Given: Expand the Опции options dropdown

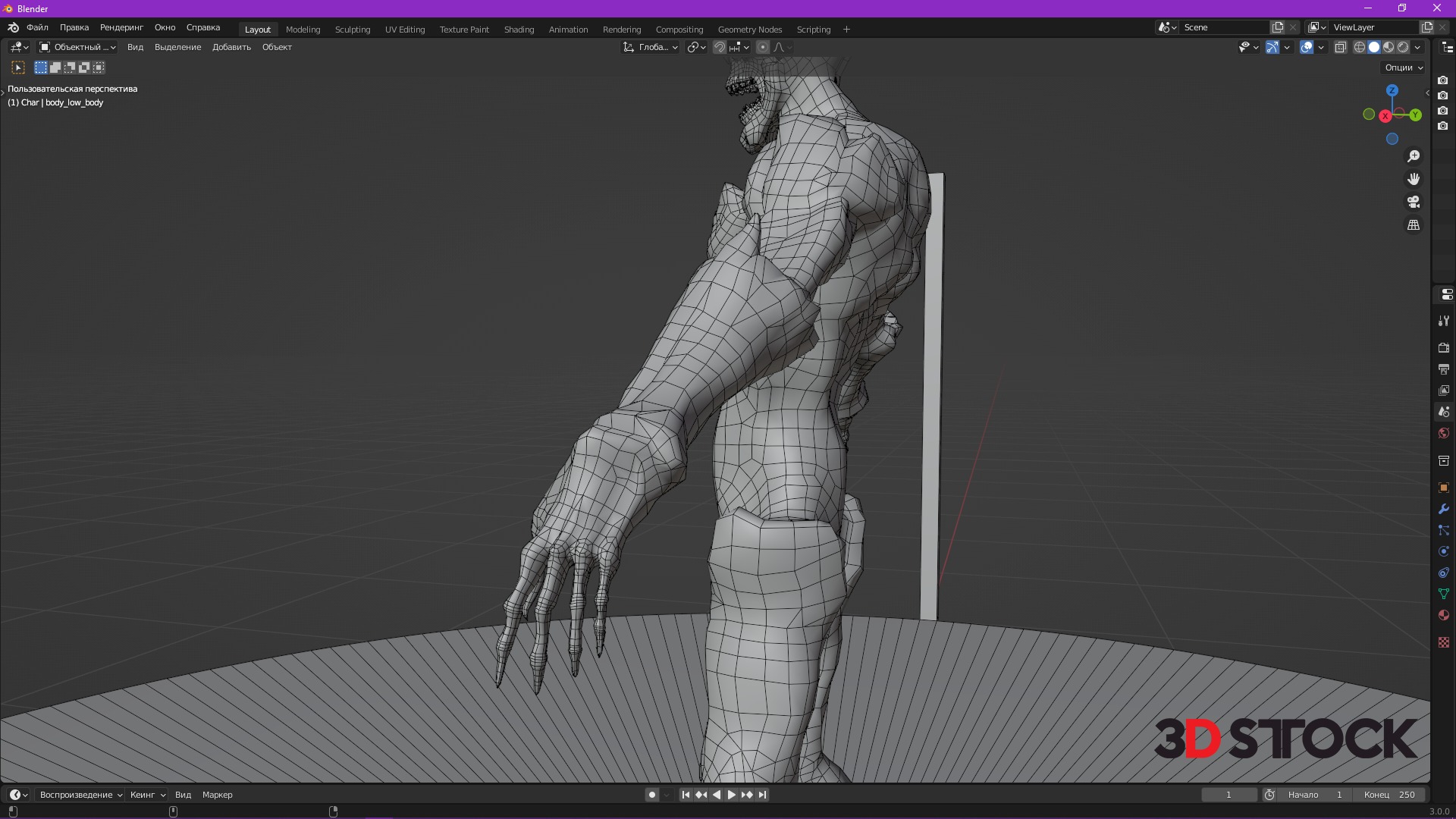Looking at the screenshot, I should pos(1404,67).
